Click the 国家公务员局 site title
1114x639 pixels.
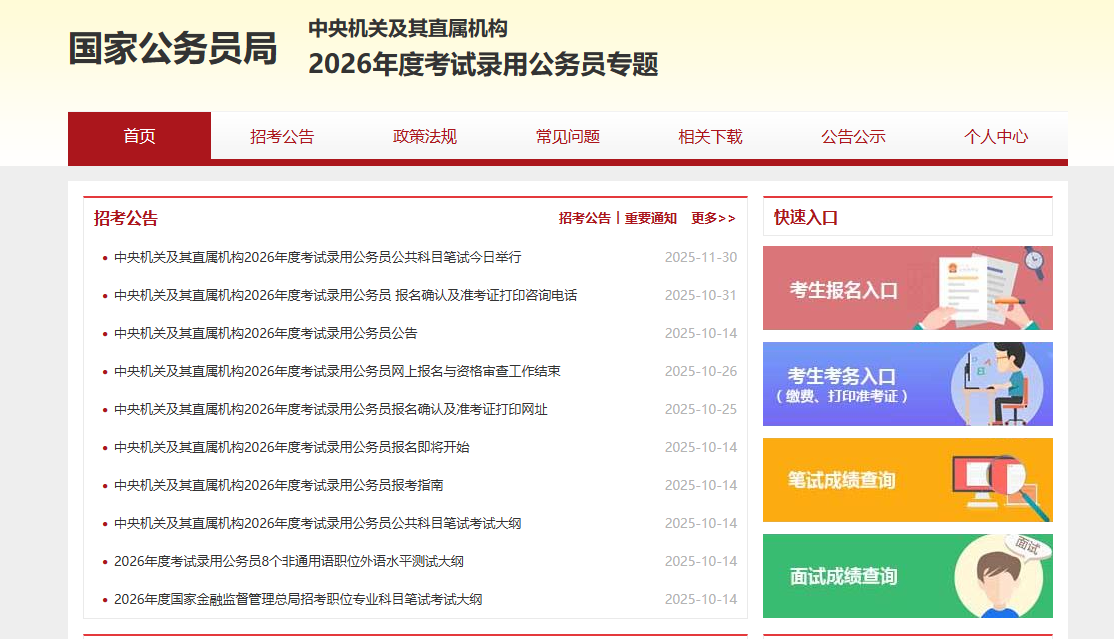[x=173, y=49]
